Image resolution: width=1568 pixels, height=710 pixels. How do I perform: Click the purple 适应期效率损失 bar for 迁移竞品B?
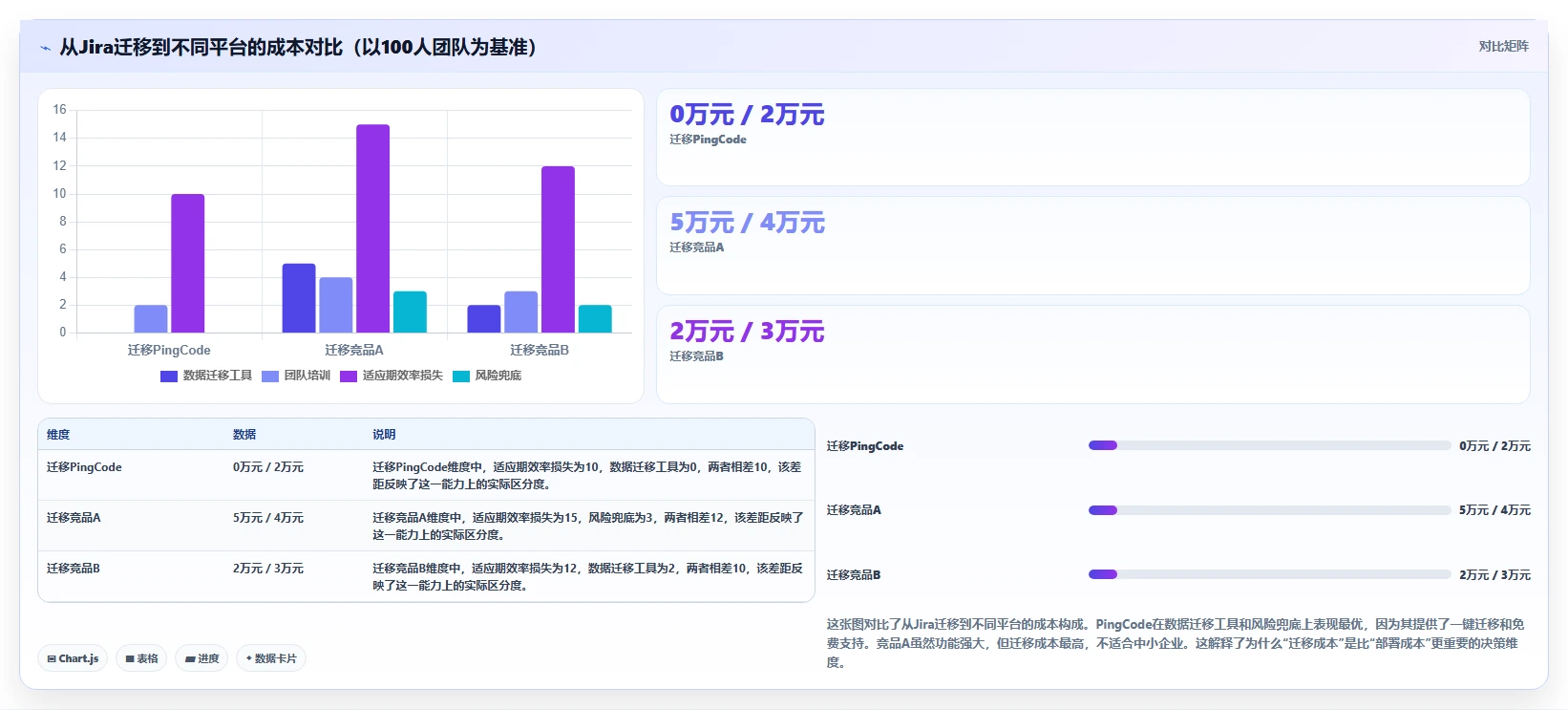point(559,249)
